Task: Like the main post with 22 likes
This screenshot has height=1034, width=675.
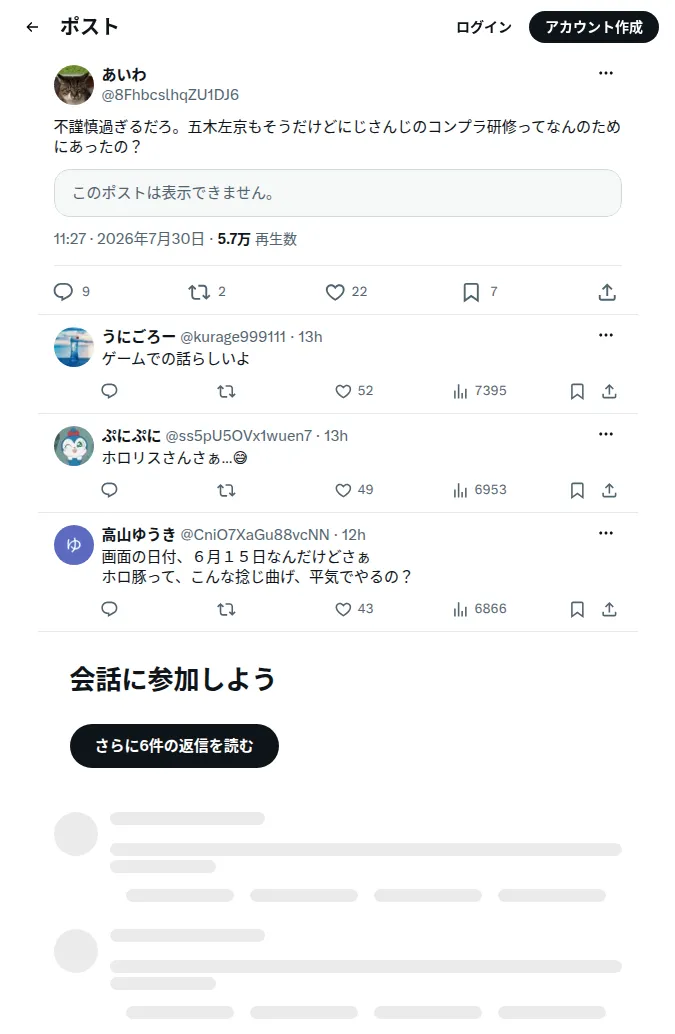Action: click(335, 291)
